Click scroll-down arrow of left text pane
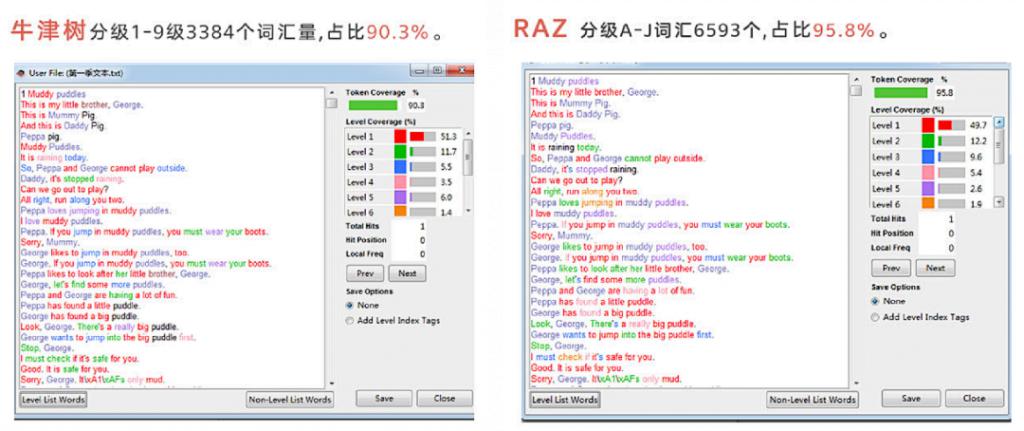 [x=331, y=384]
